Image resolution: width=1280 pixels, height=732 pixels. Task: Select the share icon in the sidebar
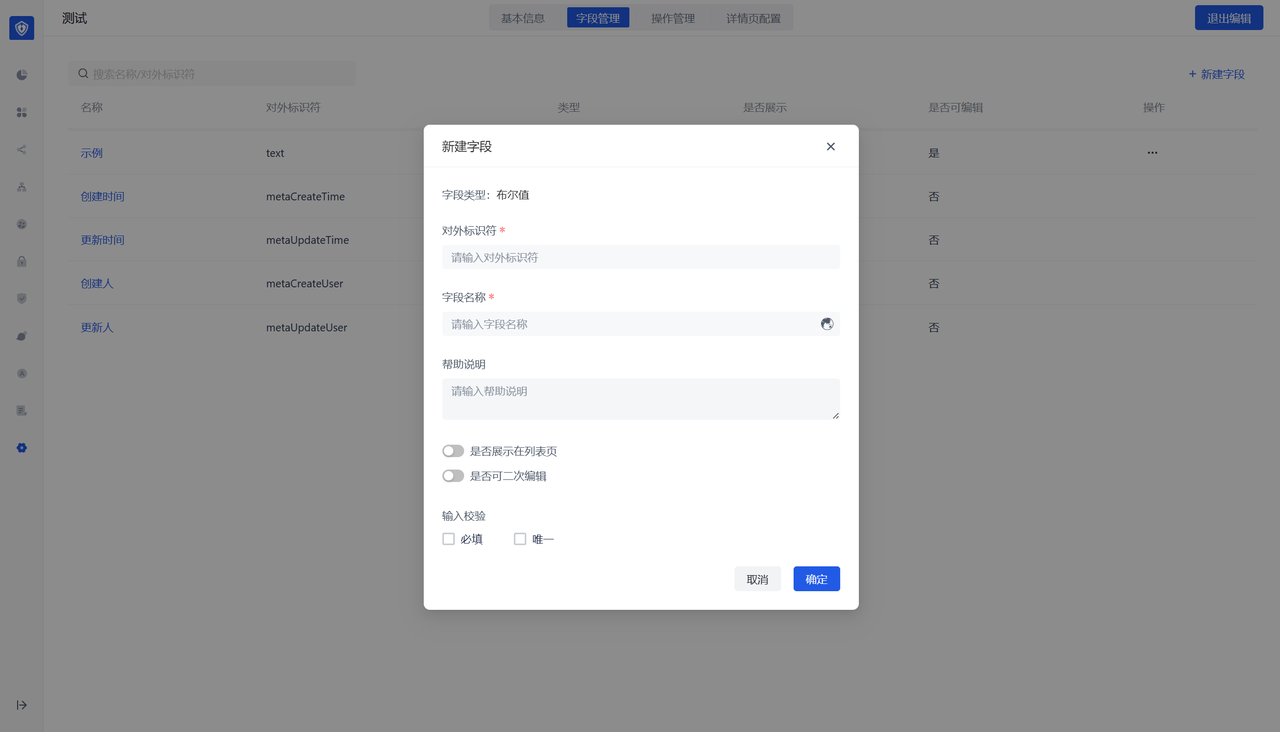pyautogui.click(x=22, y=150)
